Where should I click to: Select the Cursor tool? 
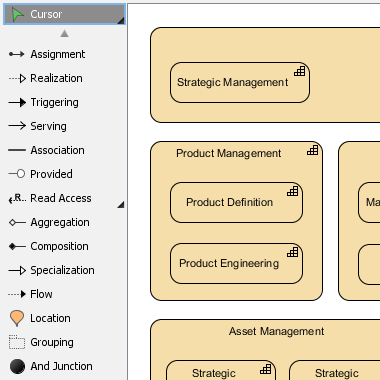click(x=64, y=14)
